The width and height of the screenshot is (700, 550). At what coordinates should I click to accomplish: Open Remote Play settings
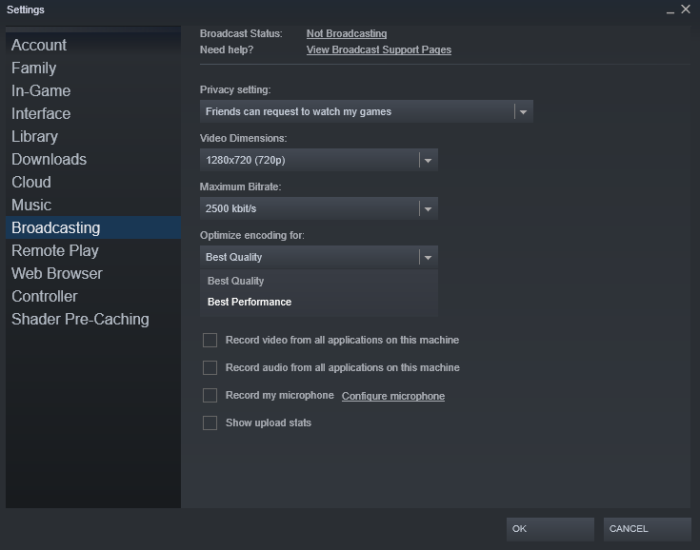pos(93,250)
